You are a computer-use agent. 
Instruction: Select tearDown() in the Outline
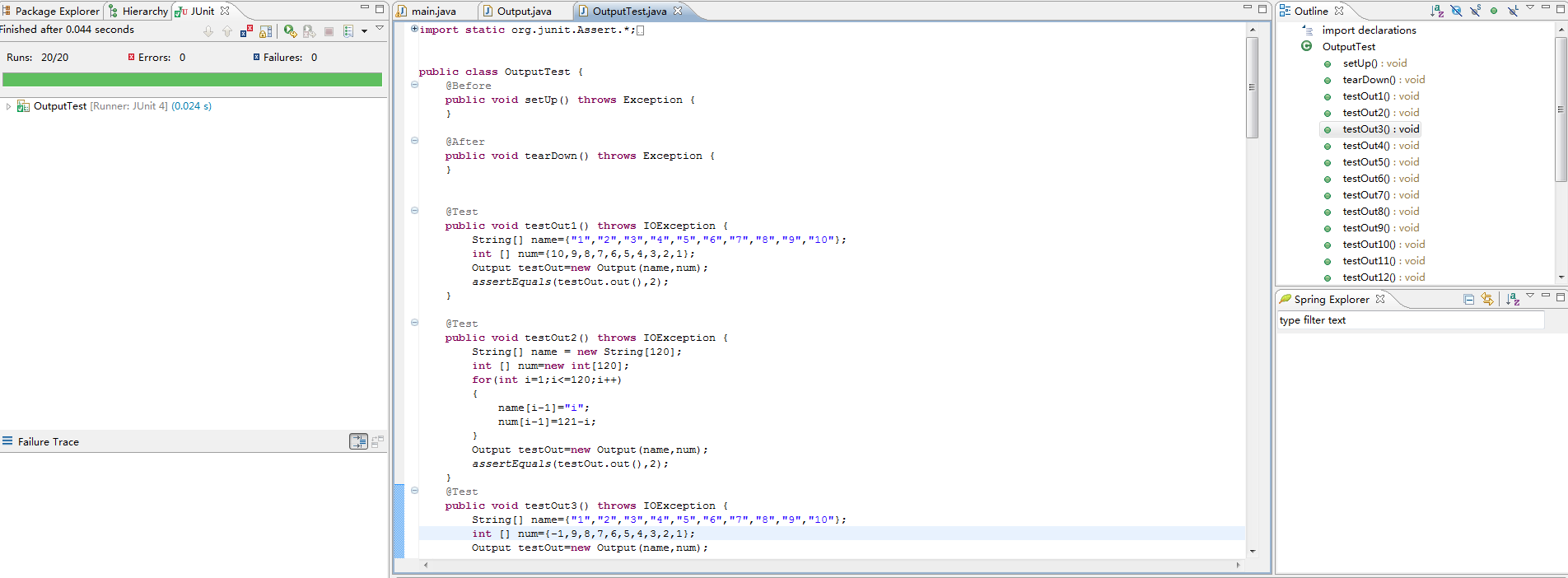(x=1384, y=80)
